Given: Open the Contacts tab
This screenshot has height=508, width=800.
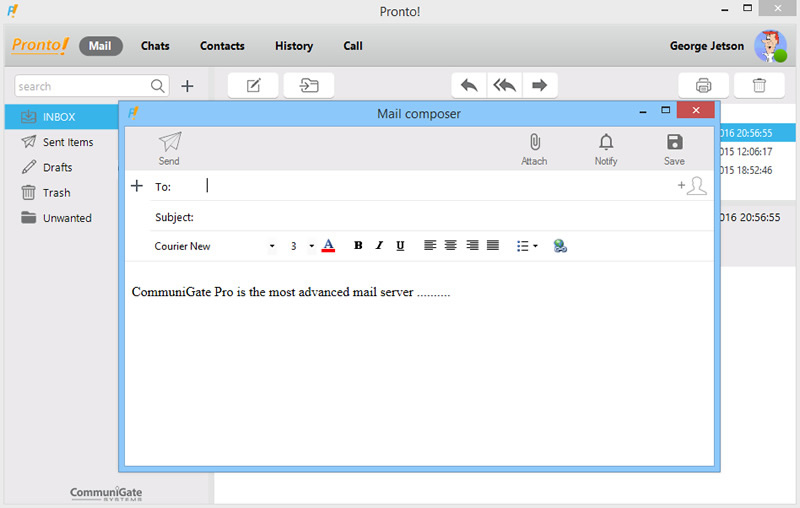Looking at the screenshot, I should pos(222,46).
